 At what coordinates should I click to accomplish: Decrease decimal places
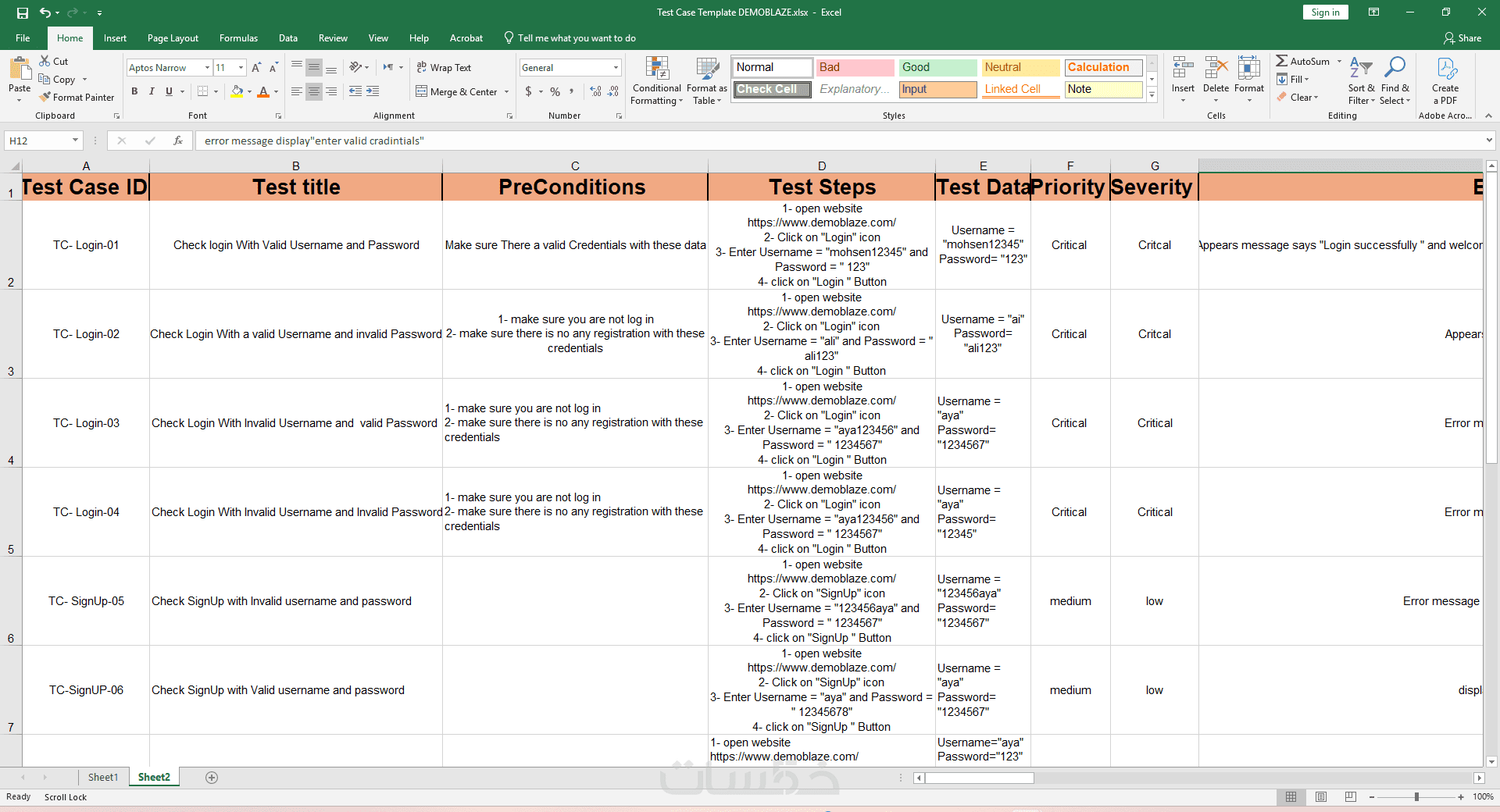click(613, 91)
